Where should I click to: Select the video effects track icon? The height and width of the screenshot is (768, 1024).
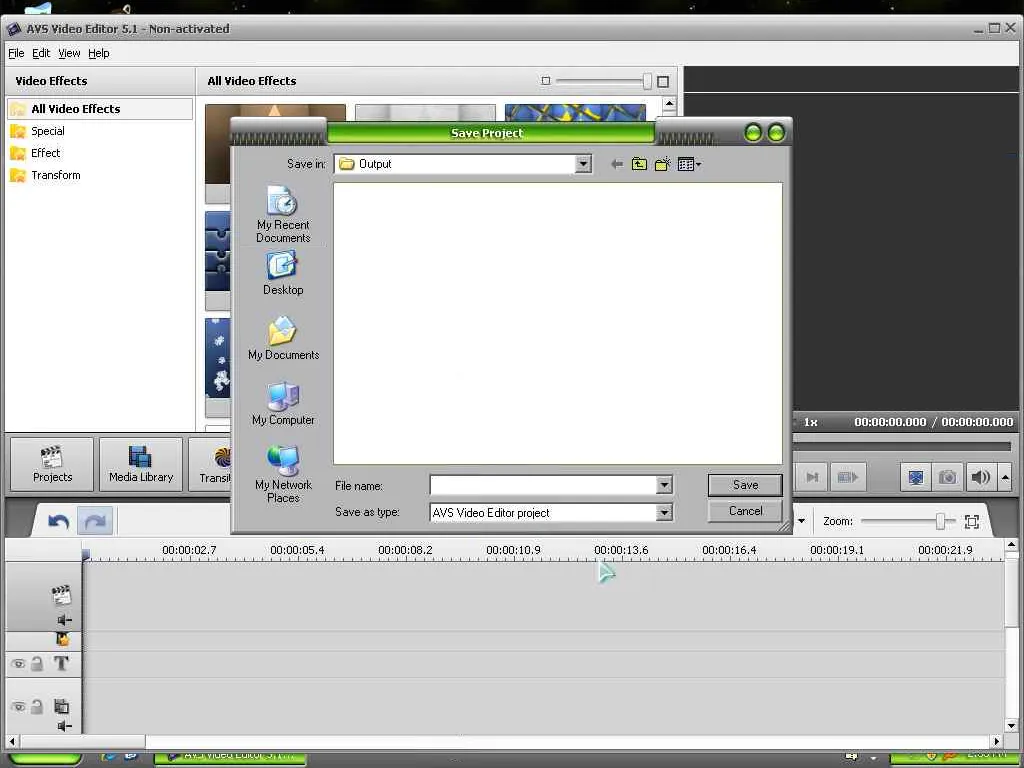(62, 639)
